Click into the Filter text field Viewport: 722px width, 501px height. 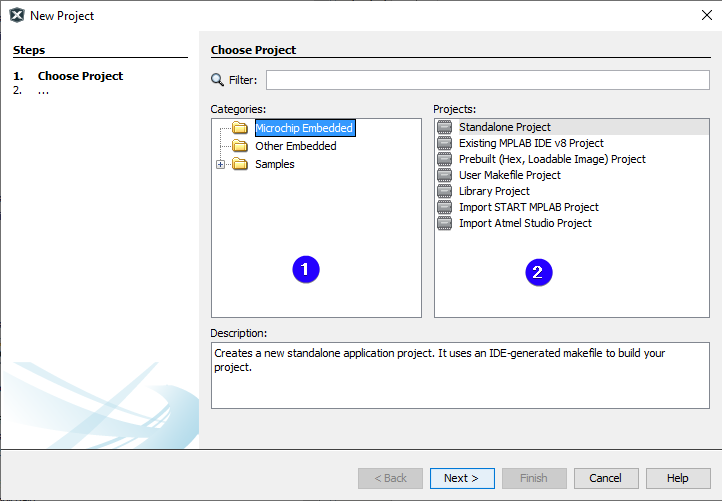488,80
